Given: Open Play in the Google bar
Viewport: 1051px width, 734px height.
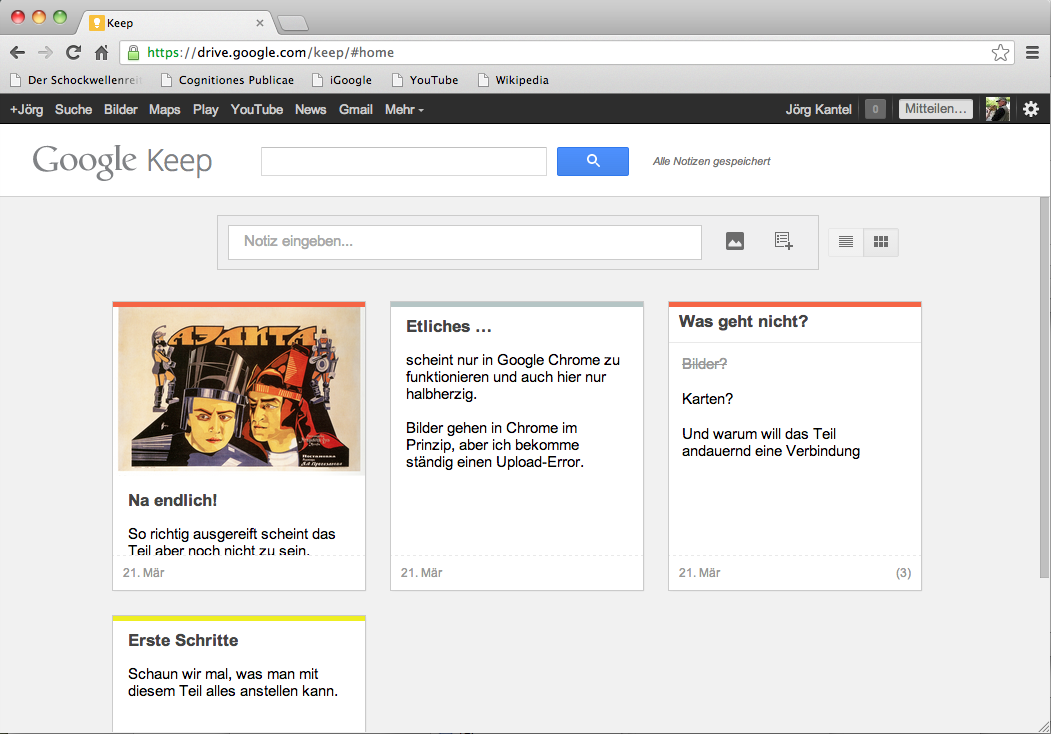Looking at the screenshot, I should click(206, 109).
